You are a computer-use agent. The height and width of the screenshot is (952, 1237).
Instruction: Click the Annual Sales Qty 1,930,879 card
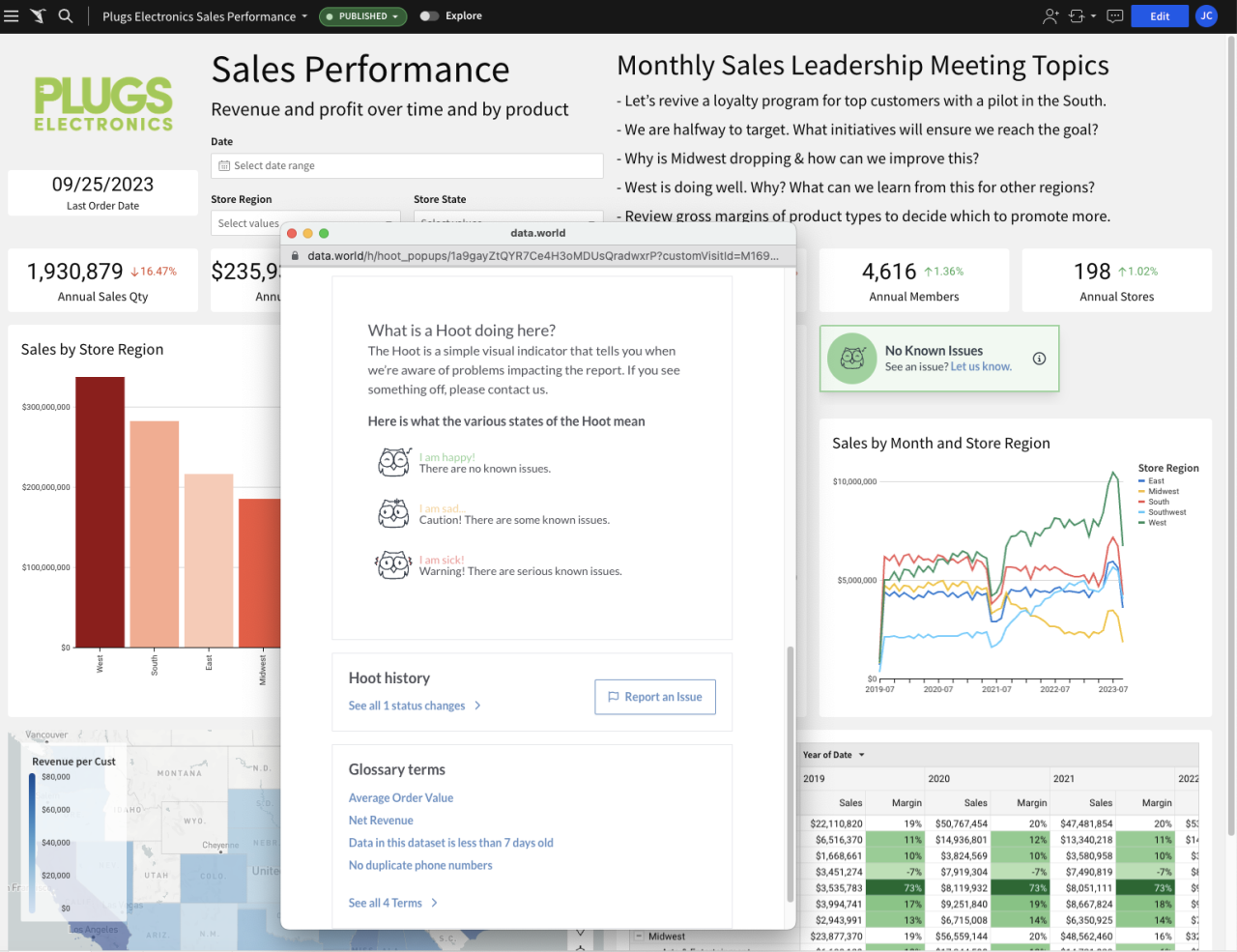pos(102,280)
